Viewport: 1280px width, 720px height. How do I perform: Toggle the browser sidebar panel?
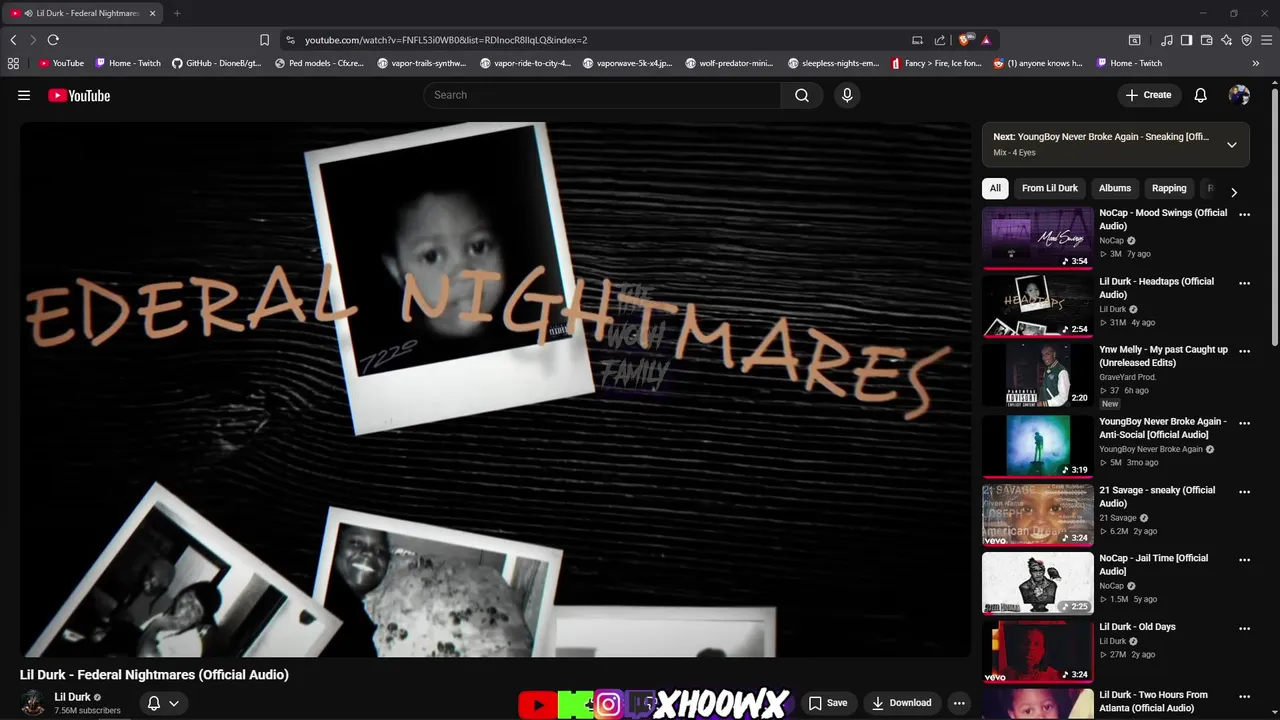1186,40
